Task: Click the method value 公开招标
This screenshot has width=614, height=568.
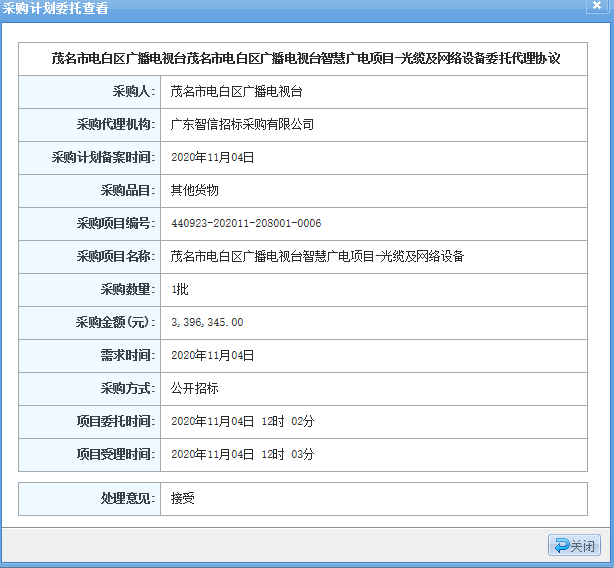Action: click(x=195, y=388)
